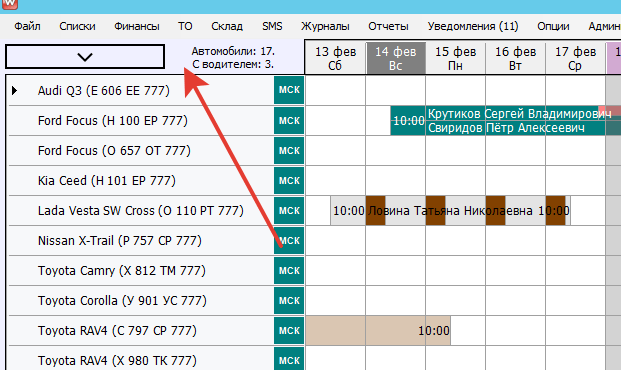This screenshot has width=621, height=370.
Task: Open the Файл menu
Action: tap(27, 27)
